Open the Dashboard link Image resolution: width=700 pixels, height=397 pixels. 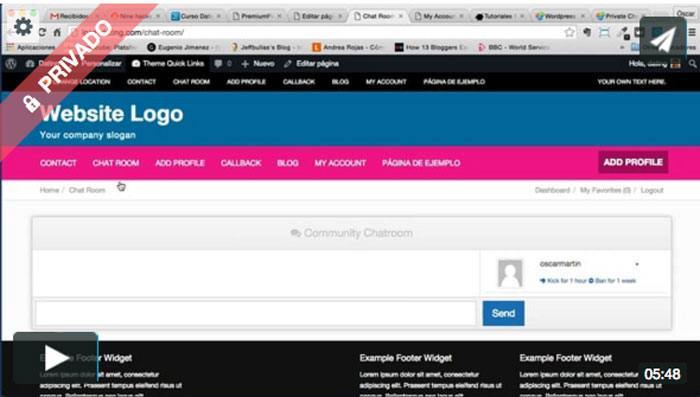click(x=552, y=190)
